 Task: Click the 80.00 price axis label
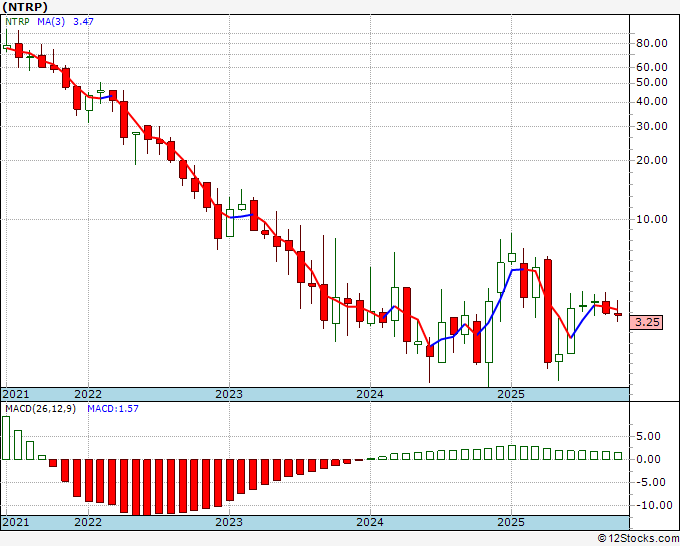coord(652,43)
